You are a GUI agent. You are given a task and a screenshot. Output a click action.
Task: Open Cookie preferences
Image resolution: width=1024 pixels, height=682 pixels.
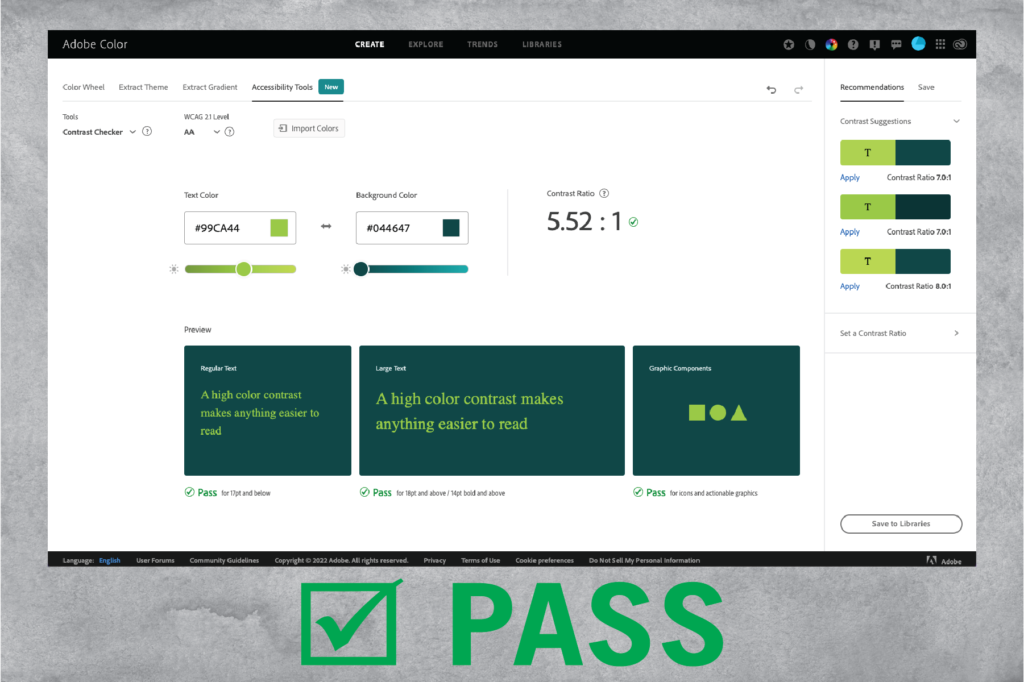pyautogui.click(x=545, y=560)
